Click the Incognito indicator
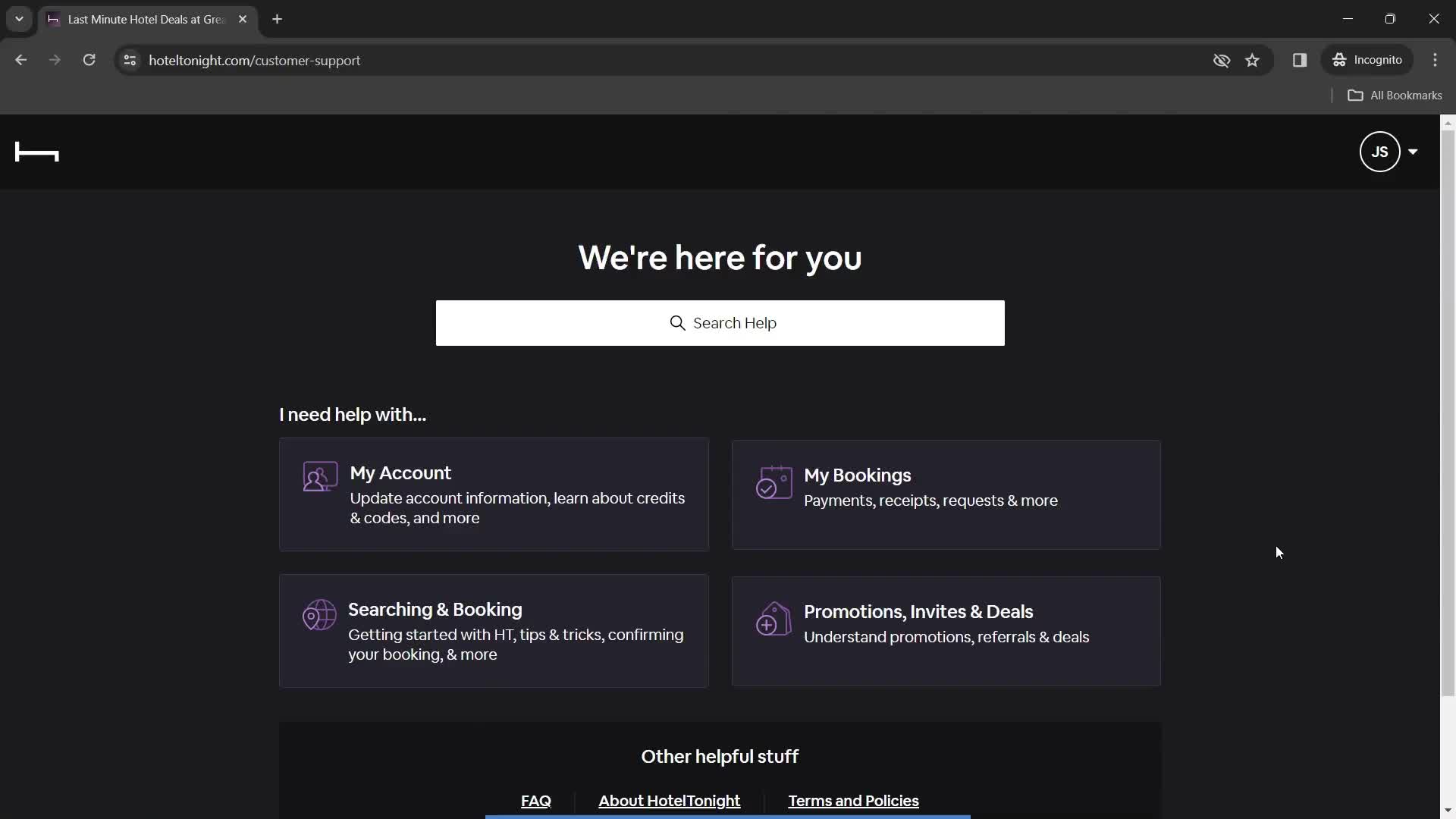This screenshot has height=819, width=1456. pos(1367,60)
